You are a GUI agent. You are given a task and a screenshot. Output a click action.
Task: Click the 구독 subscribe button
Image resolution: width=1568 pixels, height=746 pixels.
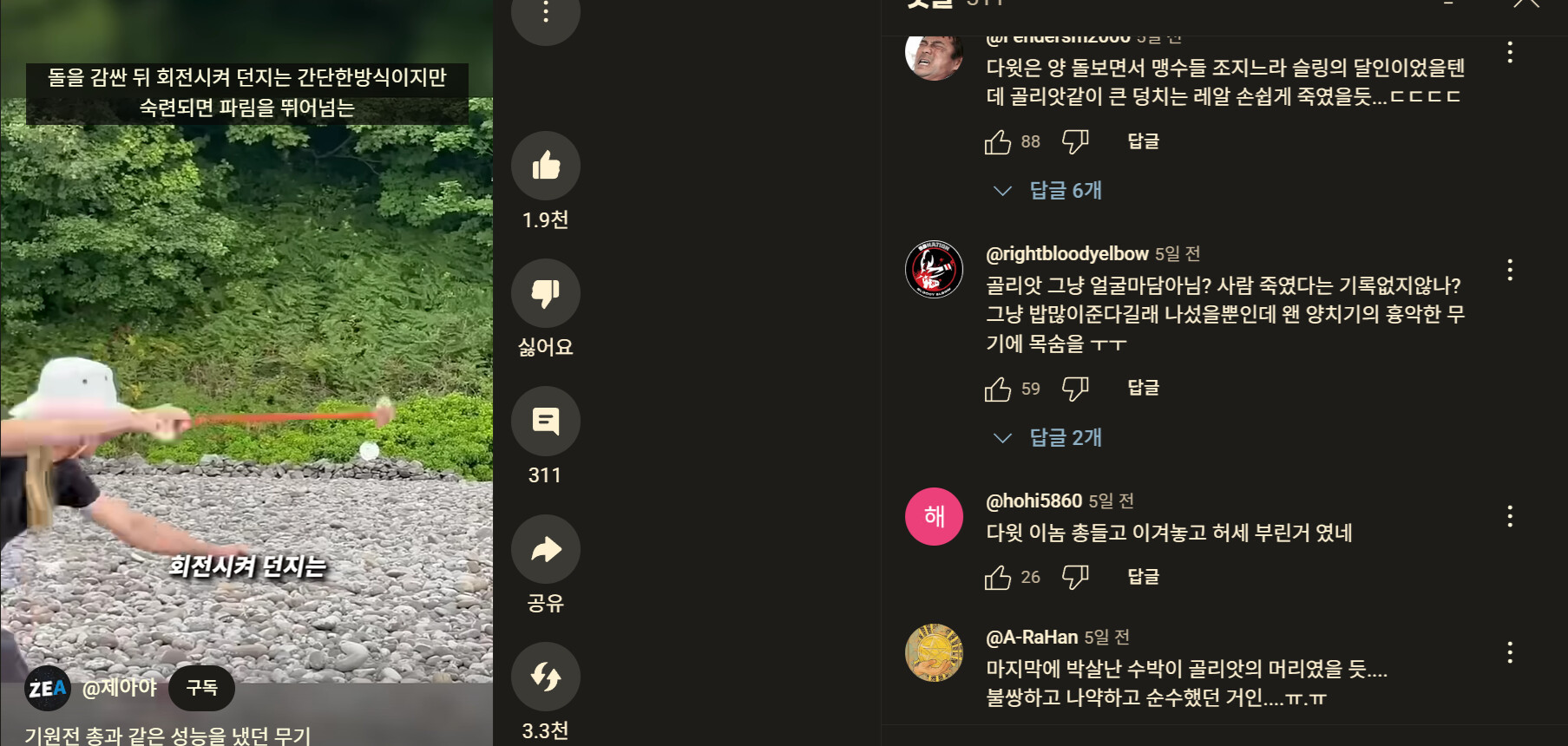click(201, 688)
